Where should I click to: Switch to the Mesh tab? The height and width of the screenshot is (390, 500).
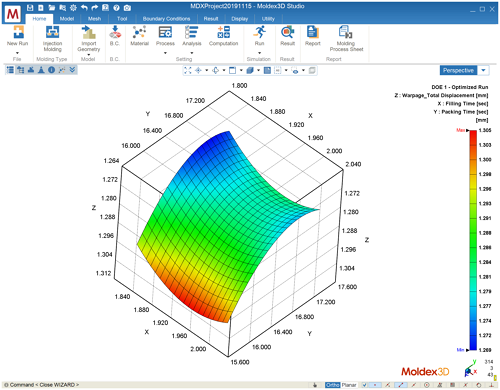(x=94, y=19)
